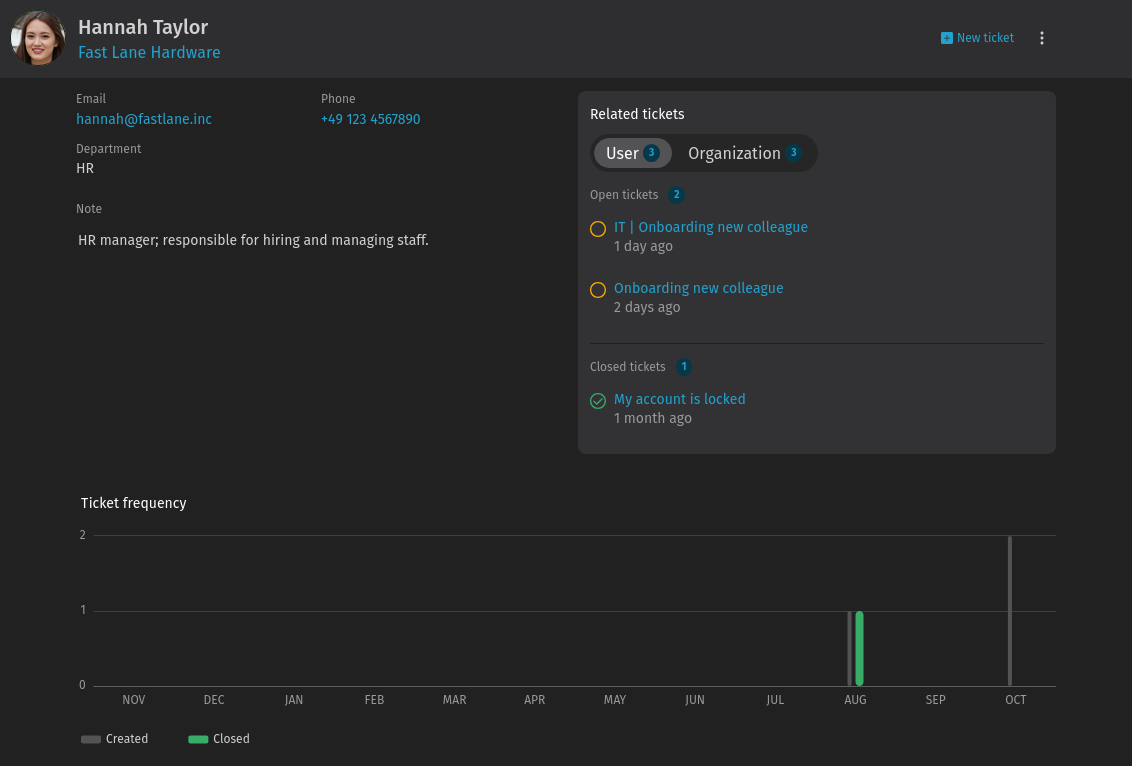Create a New ticket
Image resolution: width=1132 pixels, height=766 pixels.
pos(977,38)
